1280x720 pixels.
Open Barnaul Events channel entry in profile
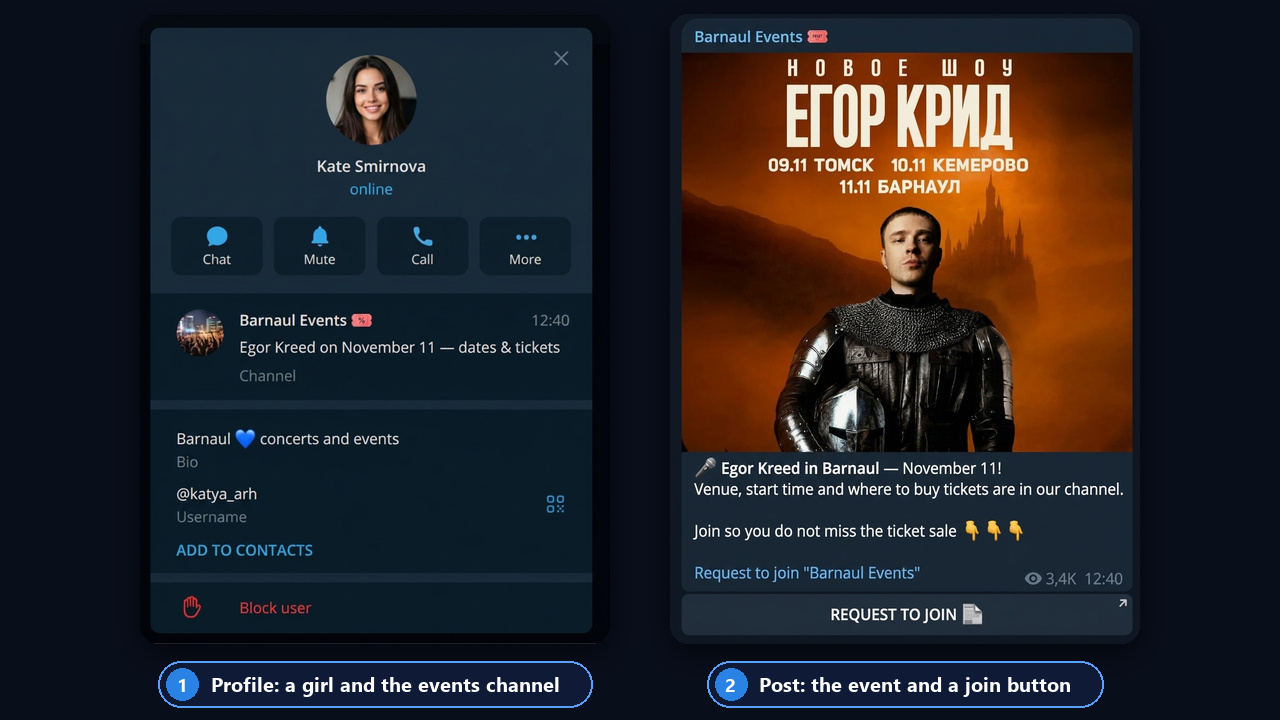[x=371, y=347]
